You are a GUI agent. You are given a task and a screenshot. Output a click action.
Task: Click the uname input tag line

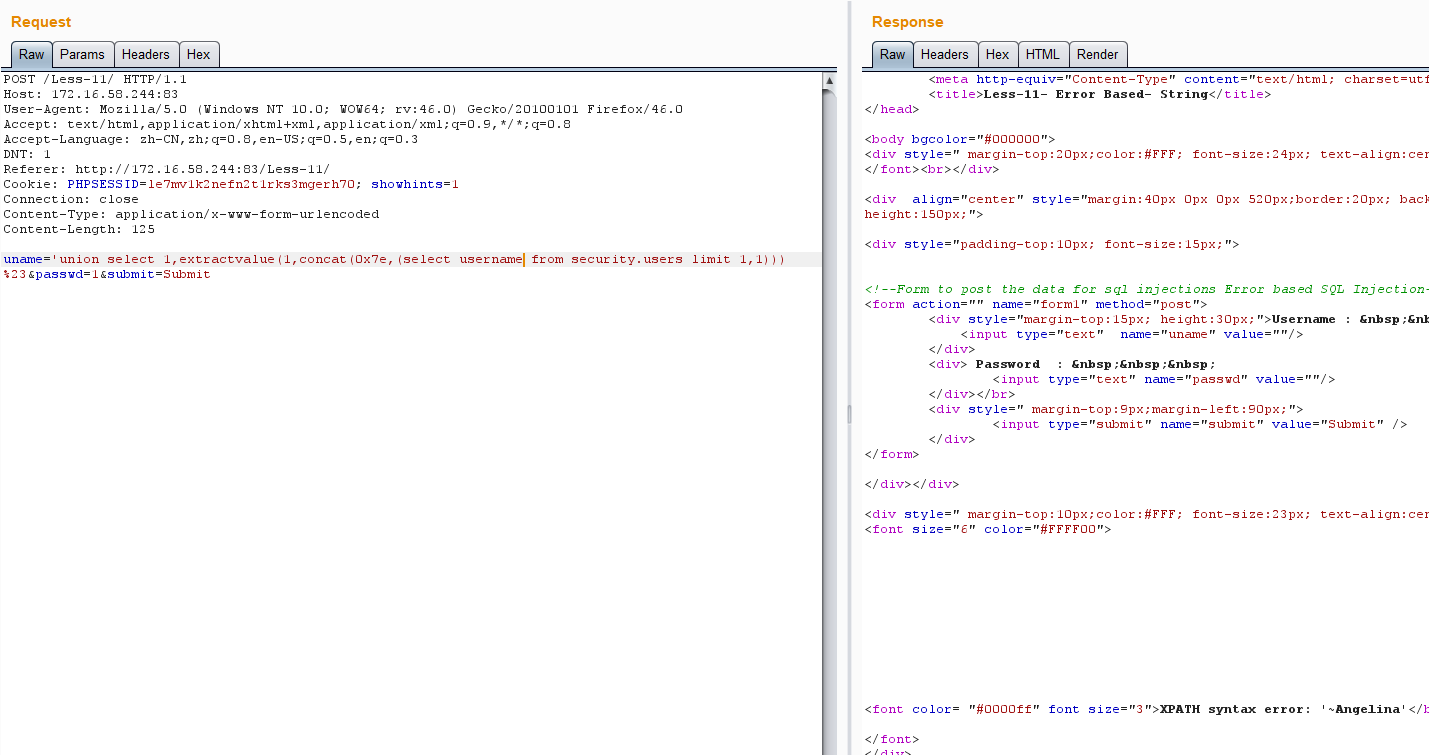click(1132, 334)
